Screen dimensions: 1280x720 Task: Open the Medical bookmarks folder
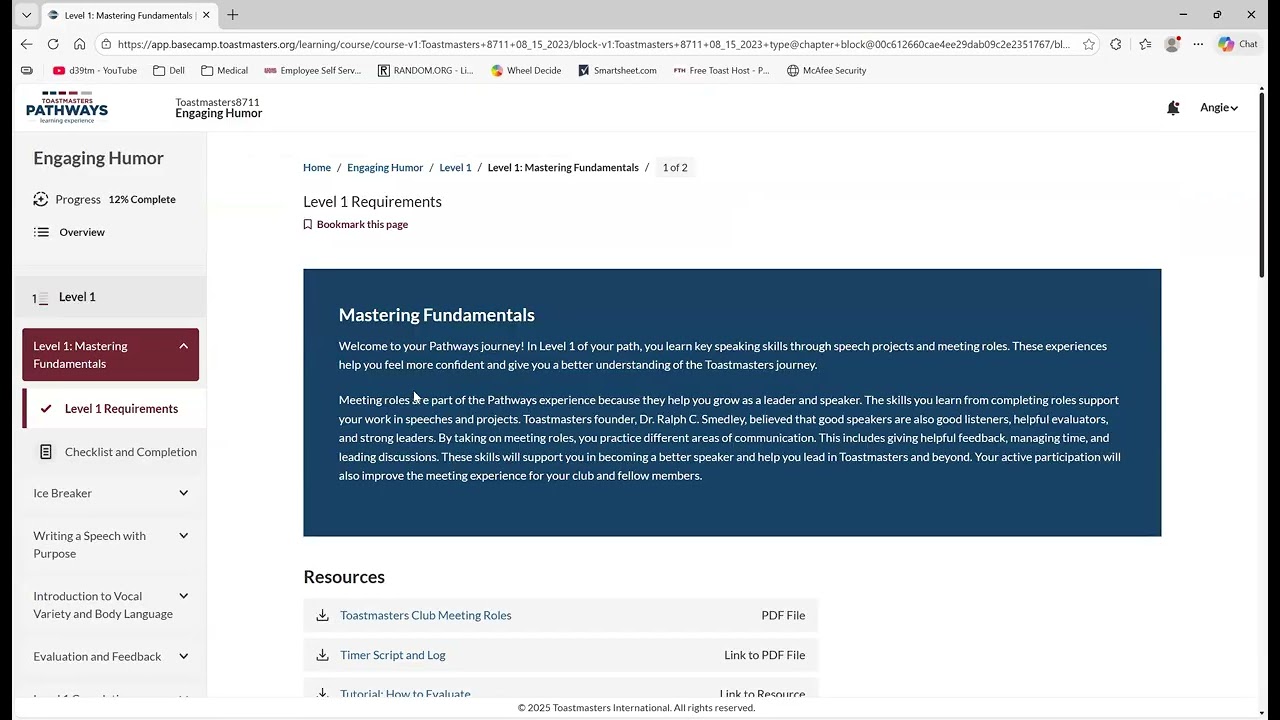pyautogui.click(x=224, y=71)
